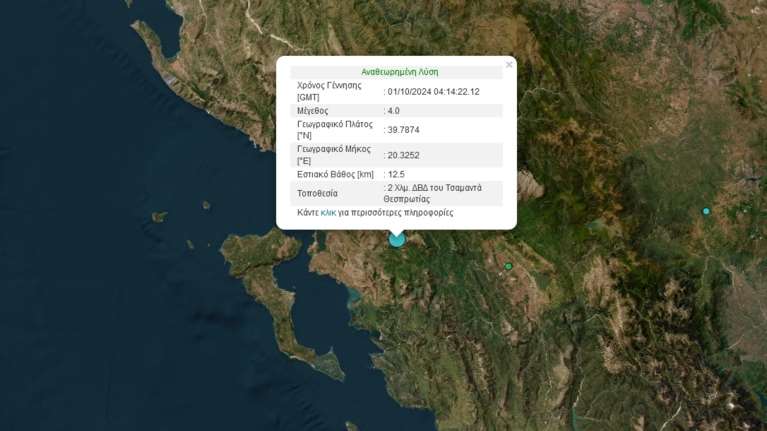Click the 'Αναθεωρημένη Λύση' popup heading

coord(399,72)
